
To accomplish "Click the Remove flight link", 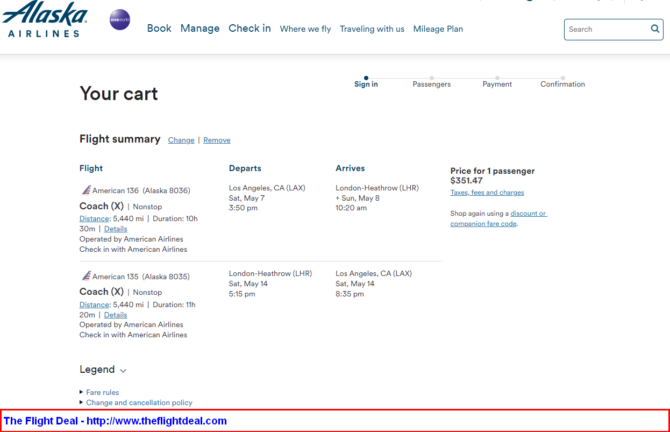I will [x=217, y=140].
